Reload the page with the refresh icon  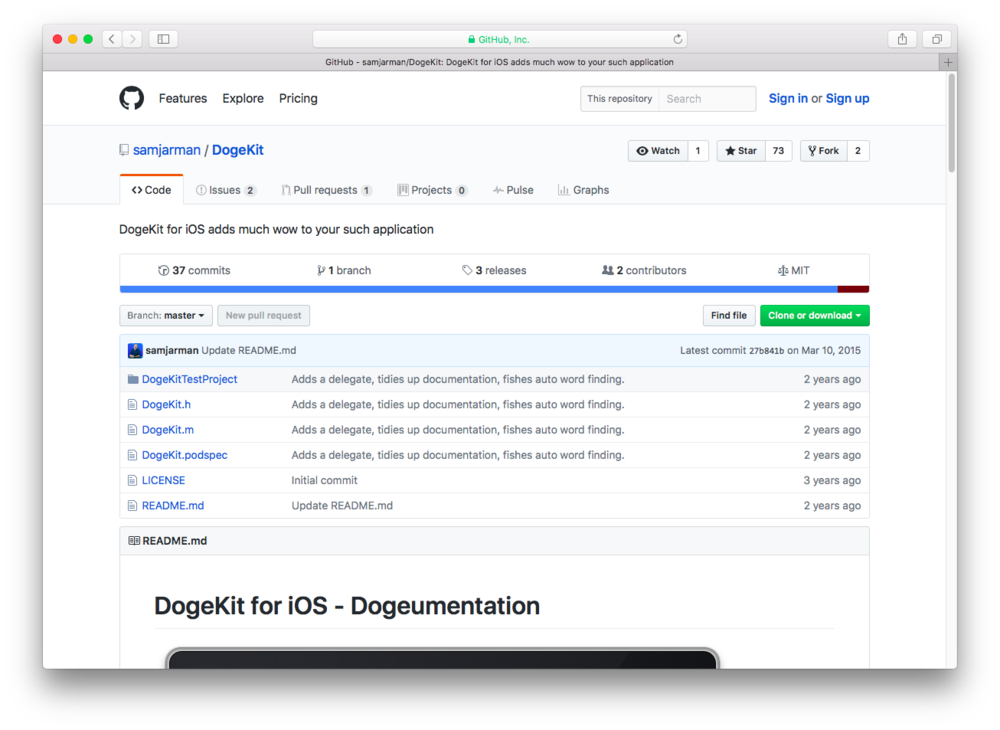coord(677,39)
